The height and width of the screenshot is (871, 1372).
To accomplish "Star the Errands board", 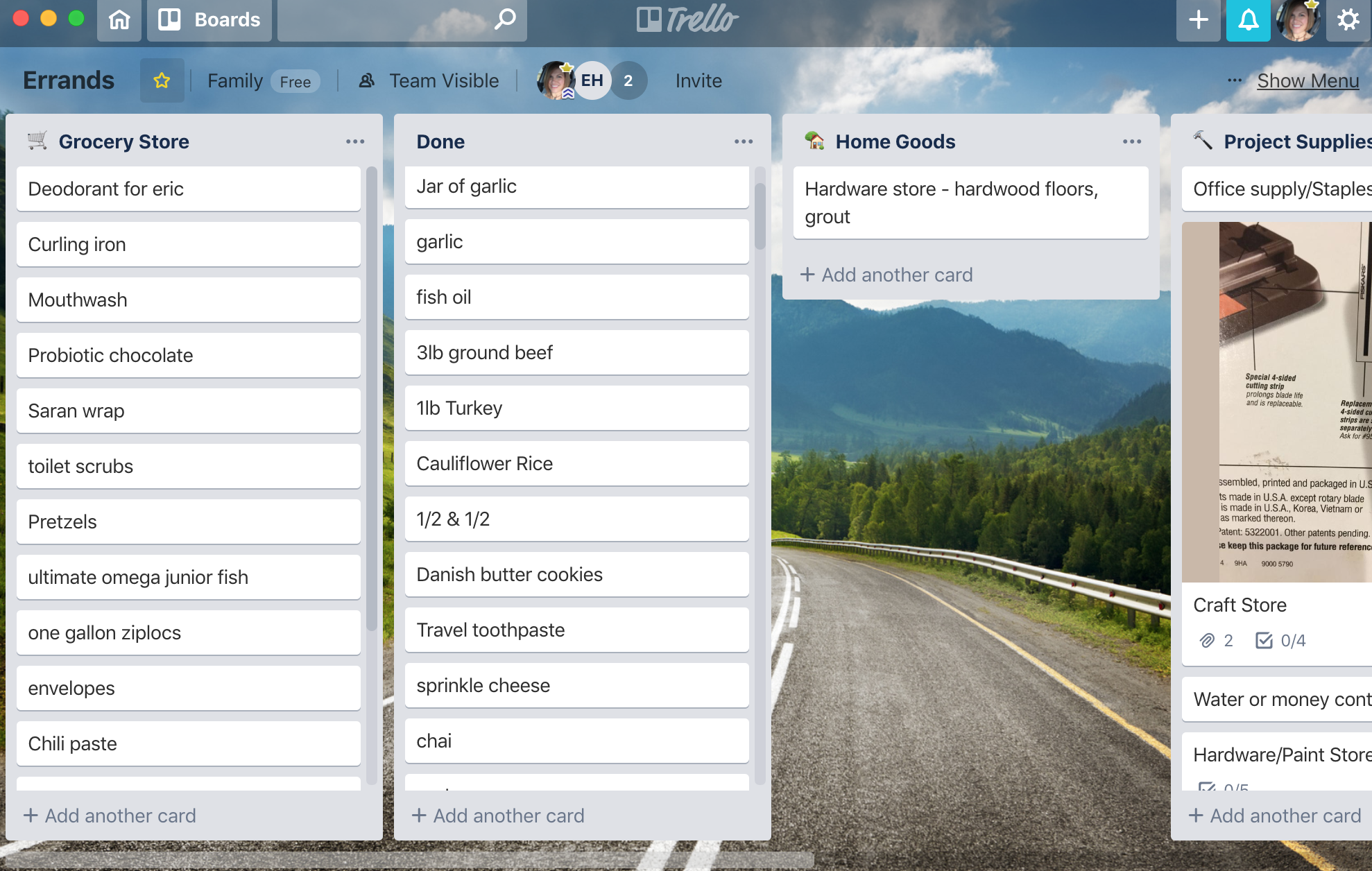I will click(x=162, y=80).
